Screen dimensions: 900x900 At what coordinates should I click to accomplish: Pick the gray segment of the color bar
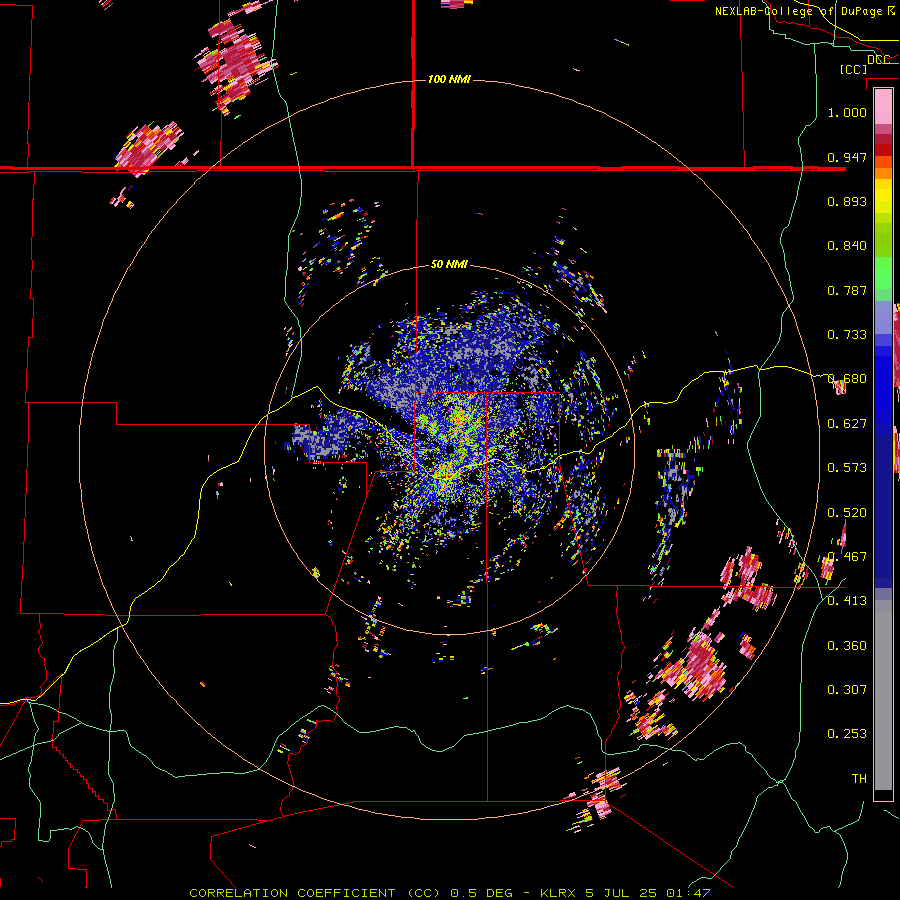pyautogui.click(x=883, y=695)
